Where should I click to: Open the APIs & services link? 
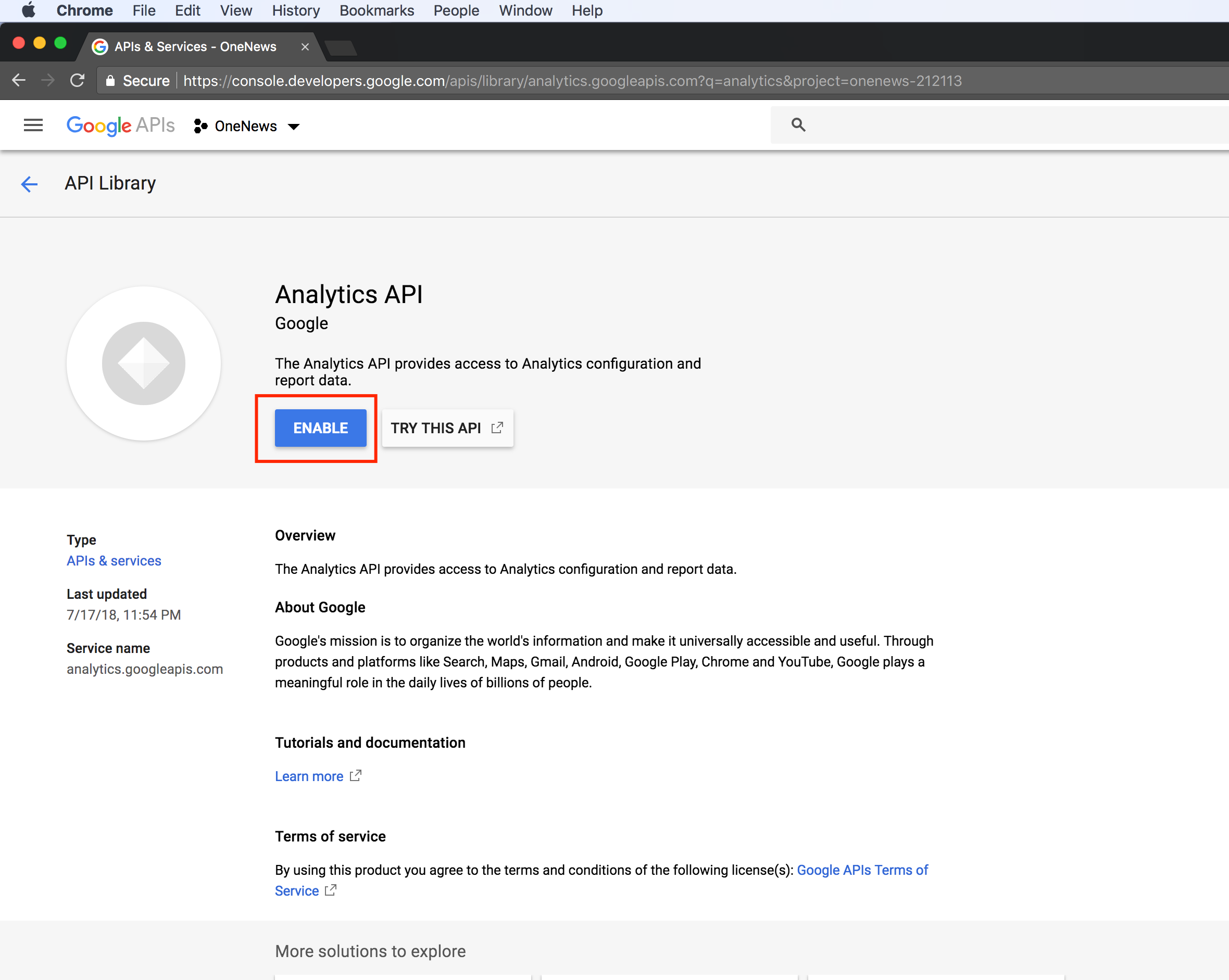[114, 560]
